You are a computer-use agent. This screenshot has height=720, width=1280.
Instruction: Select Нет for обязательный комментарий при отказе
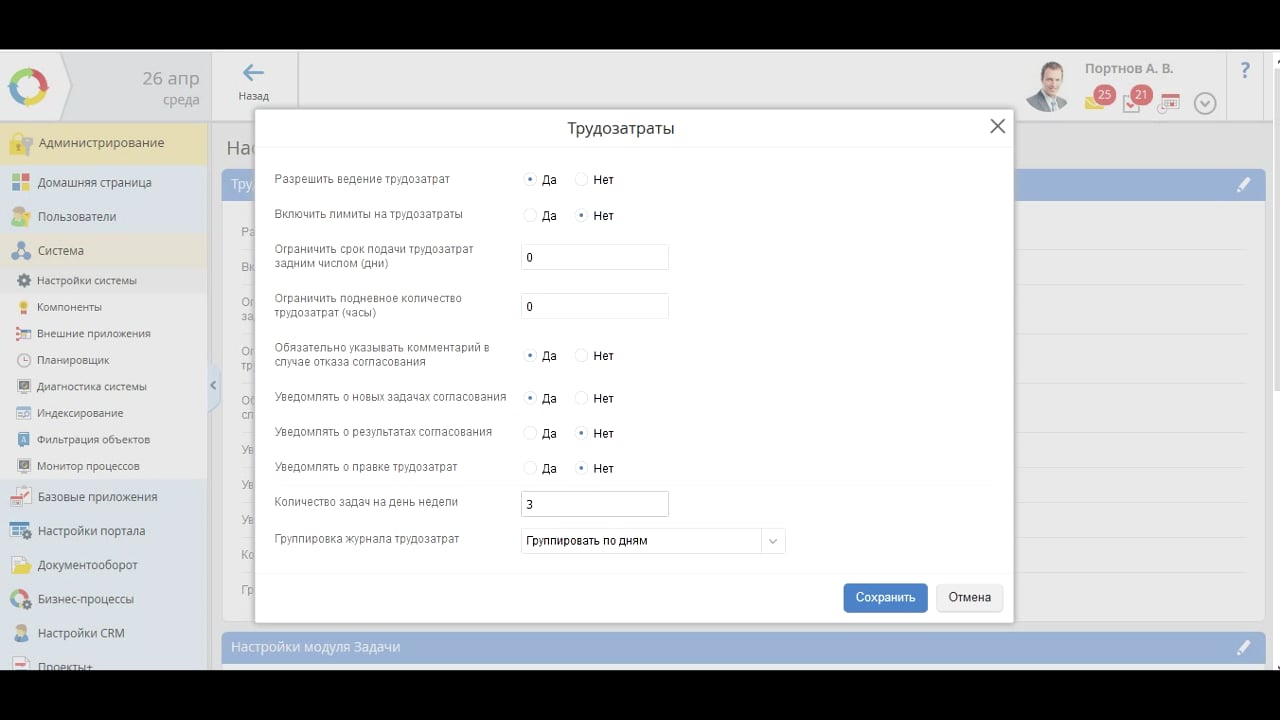pyautogui.click(x=581, y=355)
